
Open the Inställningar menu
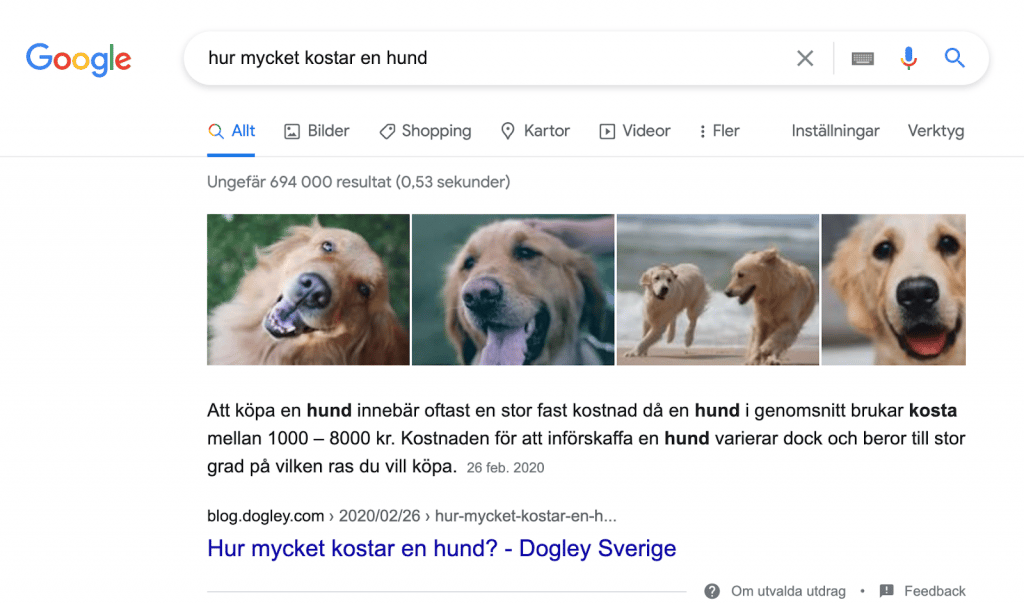(835, 131)
